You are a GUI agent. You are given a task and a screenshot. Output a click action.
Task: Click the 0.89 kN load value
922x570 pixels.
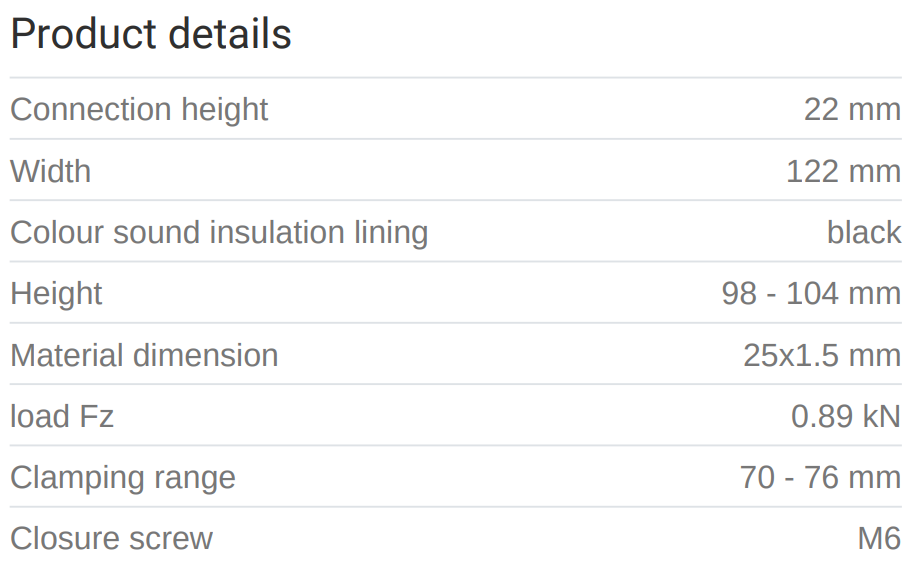(846, 416)
